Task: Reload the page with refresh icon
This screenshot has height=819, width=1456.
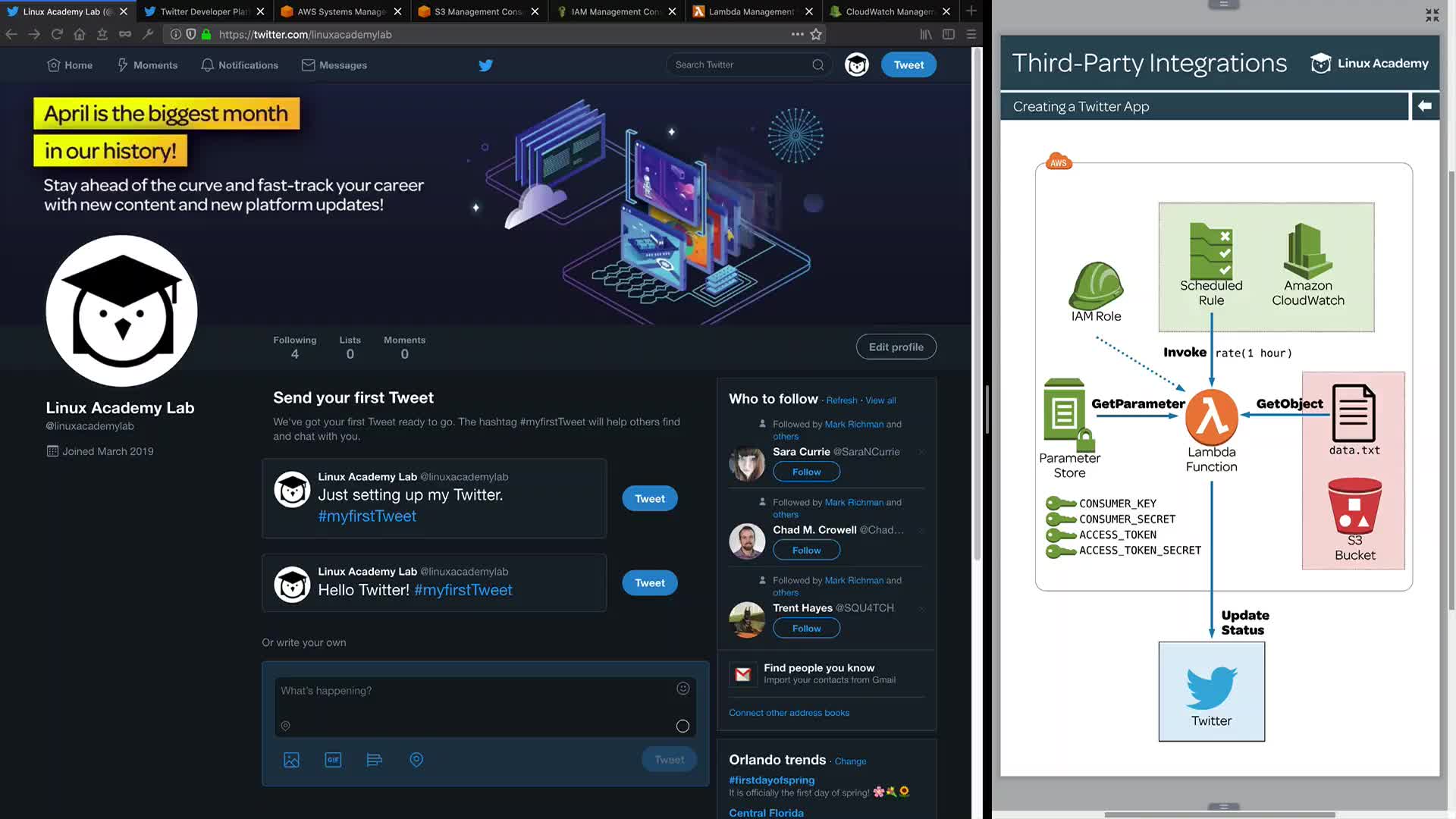Action: (57, 34)
